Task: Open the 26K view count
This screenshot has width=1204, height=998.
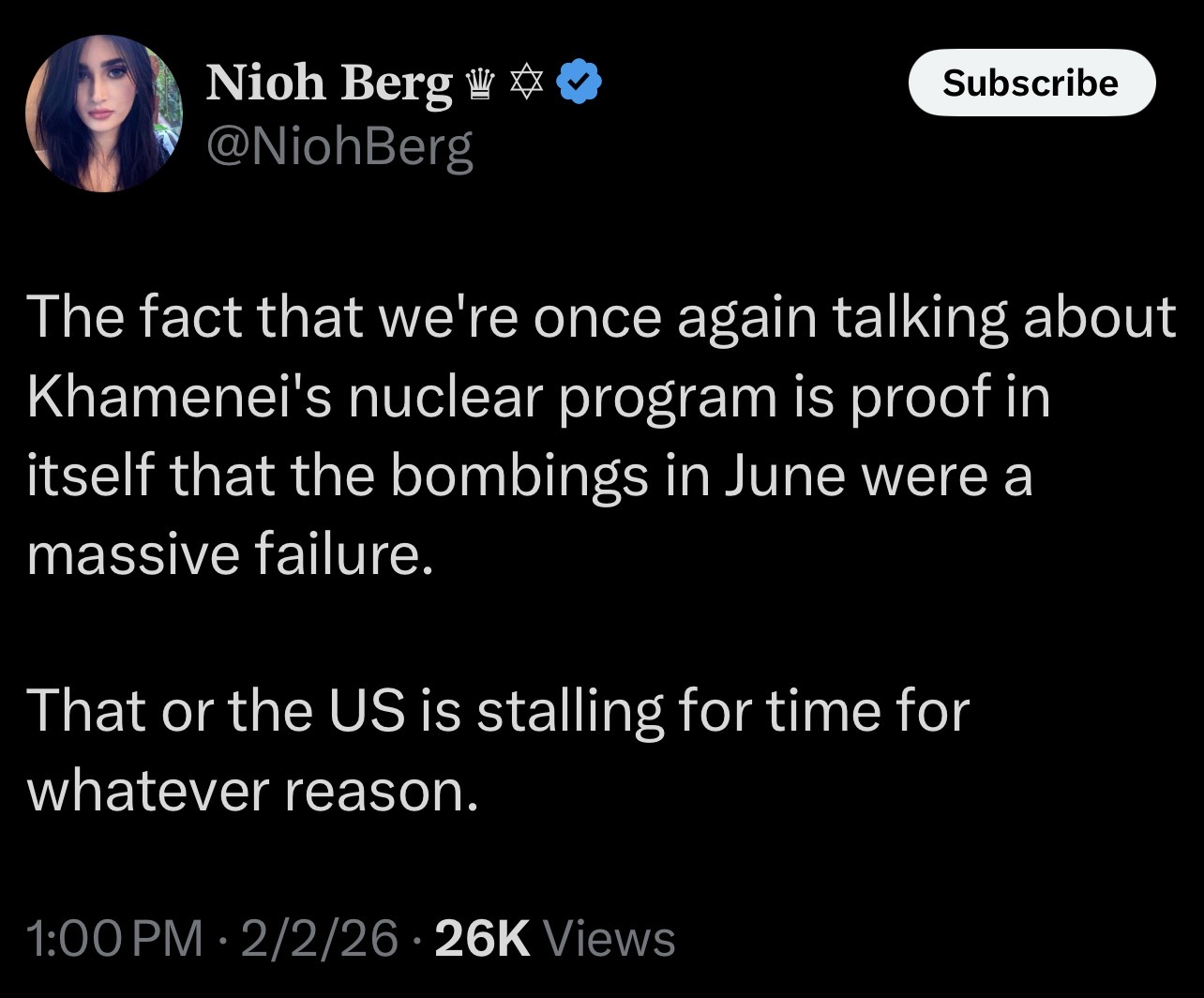Action: [483, 938]
